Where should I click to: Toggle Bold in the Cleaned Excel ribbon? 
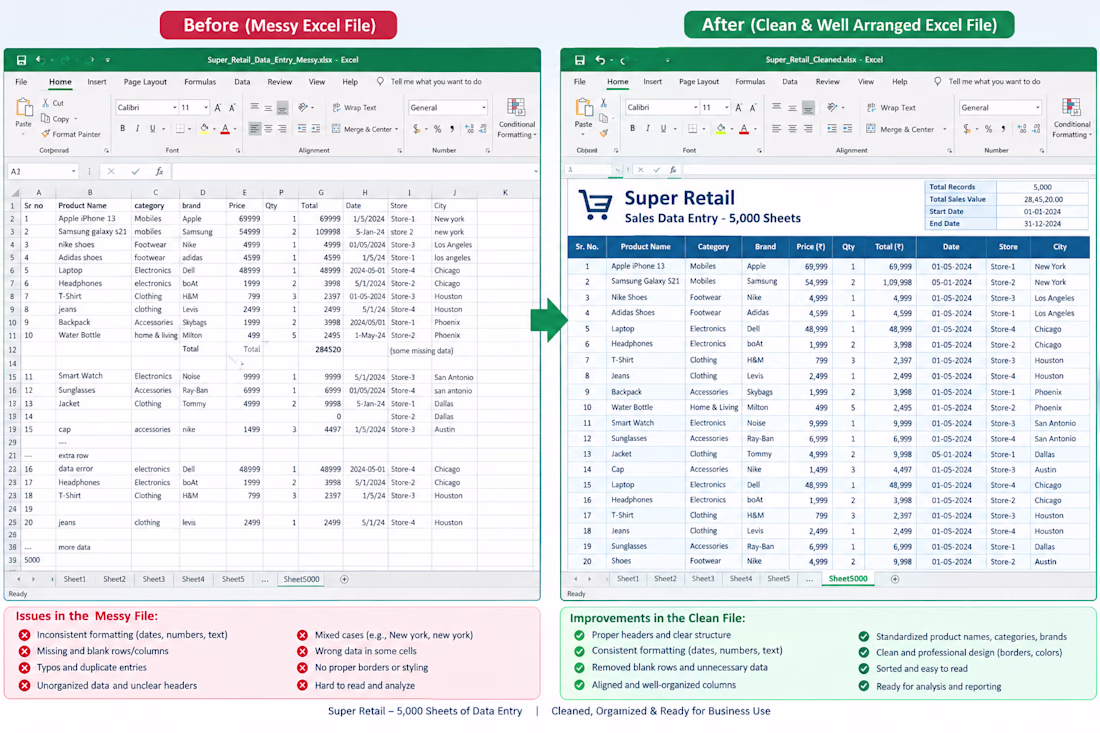[x=633, y=129]
